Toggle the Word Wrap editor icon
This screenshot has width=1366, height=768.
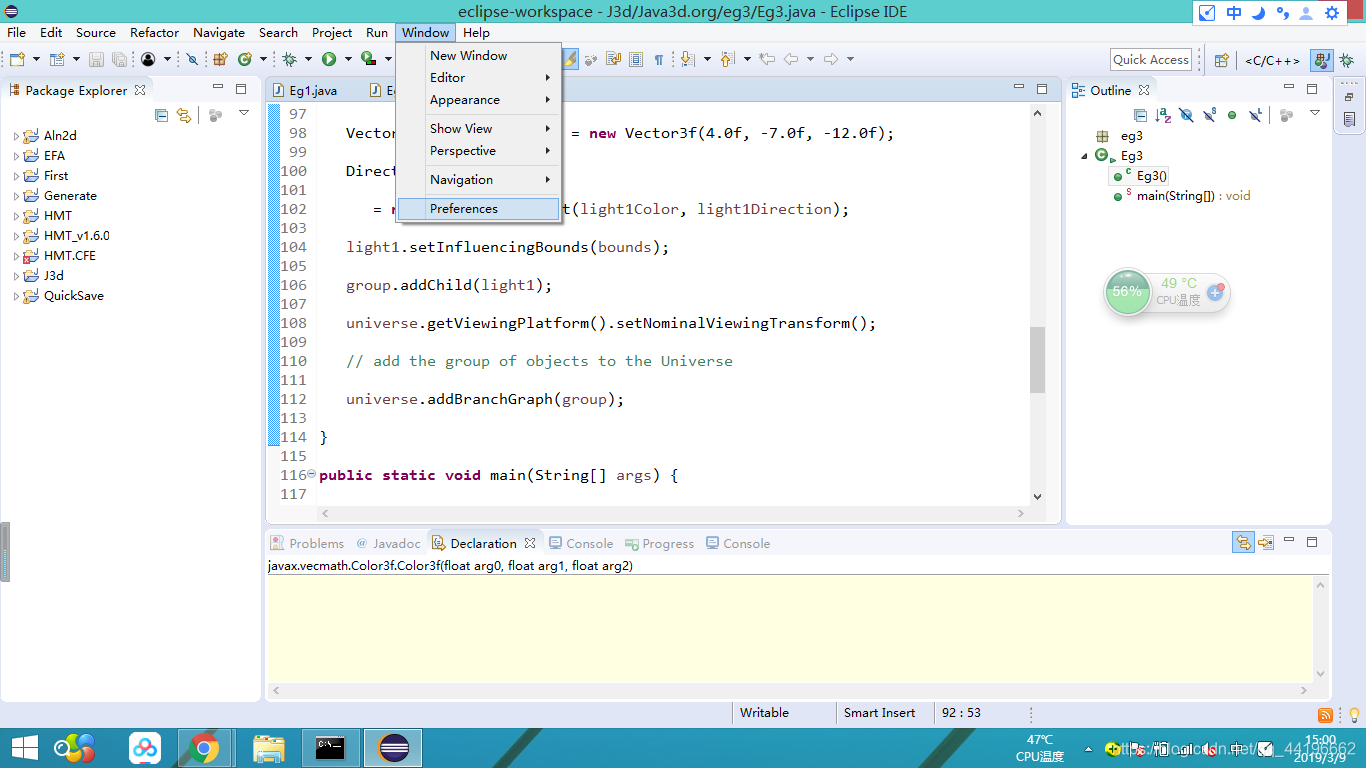tap(613, 59)
